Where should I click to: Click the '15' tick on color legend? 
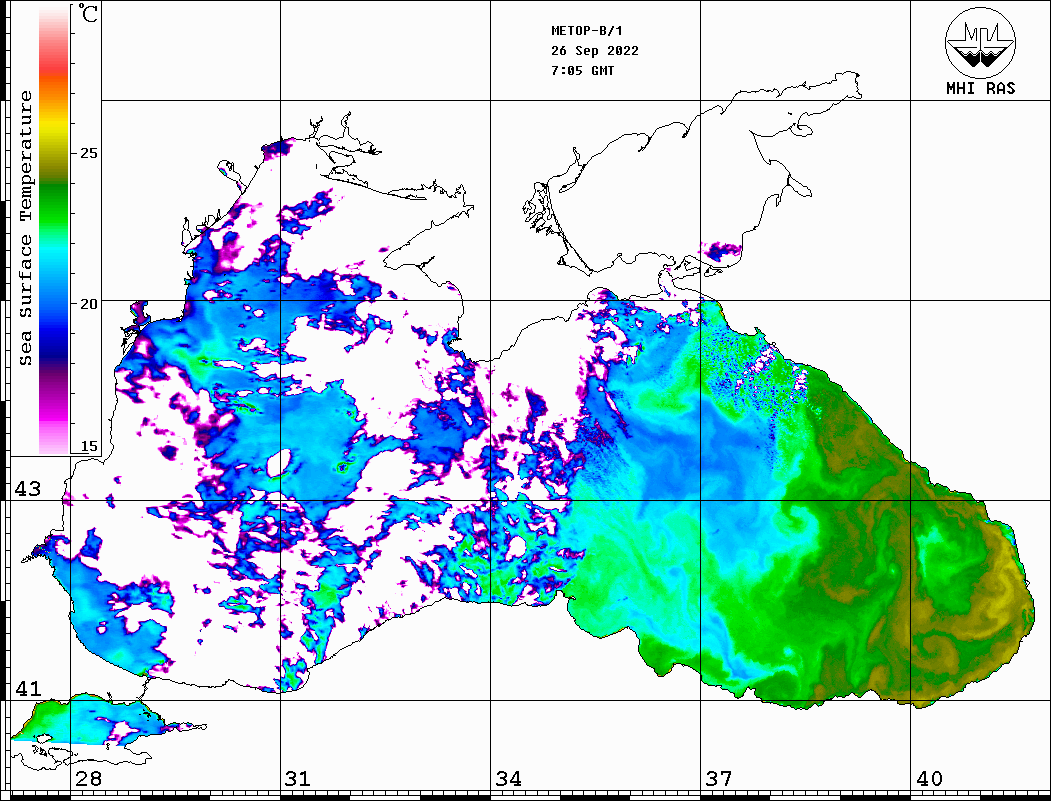point(88,446)
